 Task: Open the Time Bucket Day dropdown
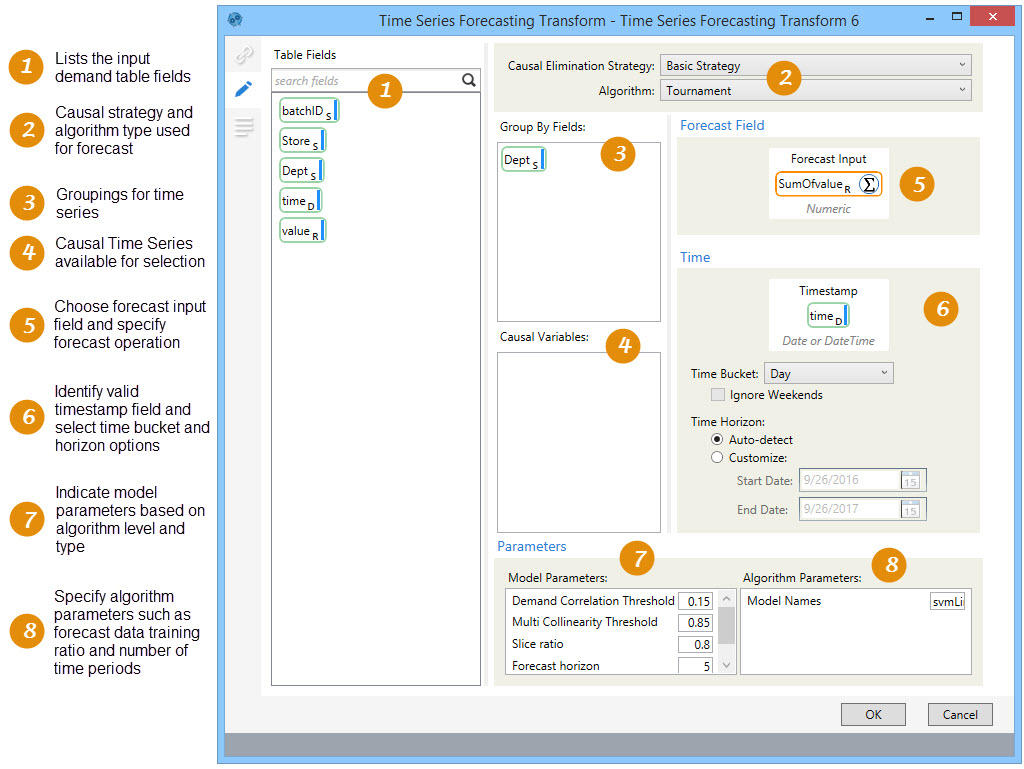tap(828, 374)
